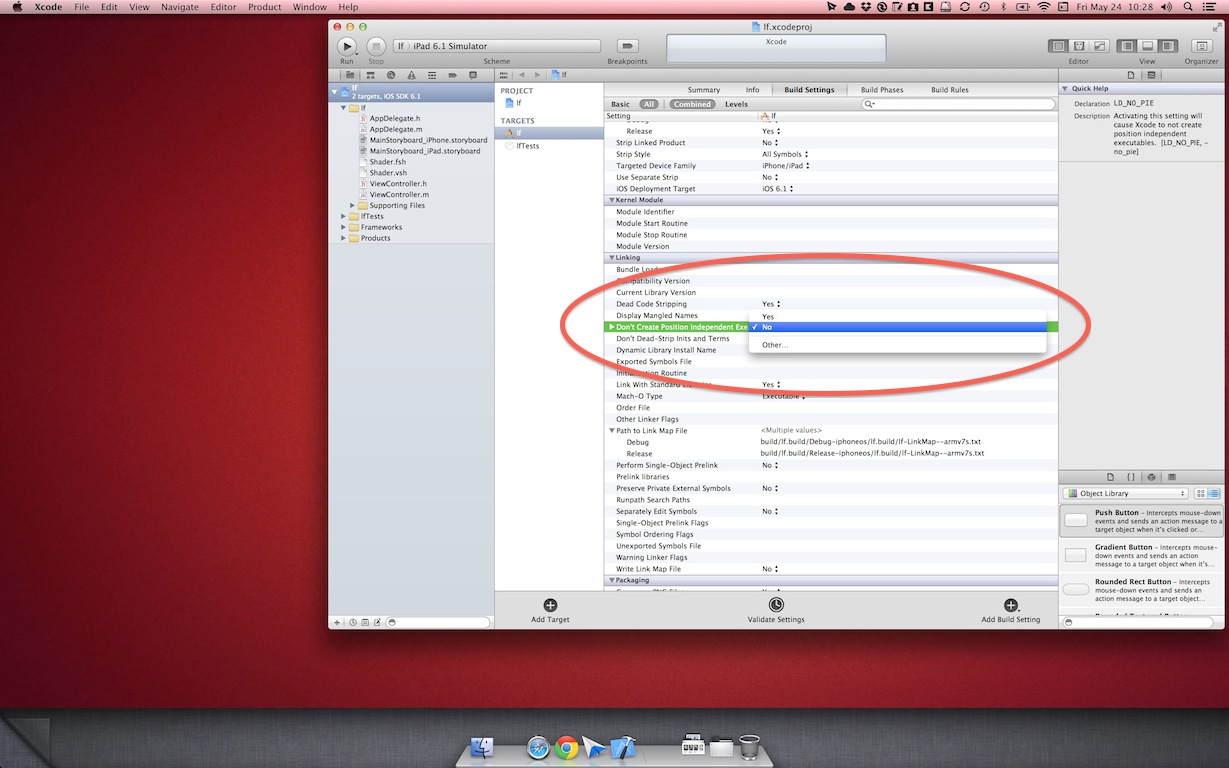The image size is (1229, 768).
Task: Click the Run button in toolbar
Action: coord(346,46)
